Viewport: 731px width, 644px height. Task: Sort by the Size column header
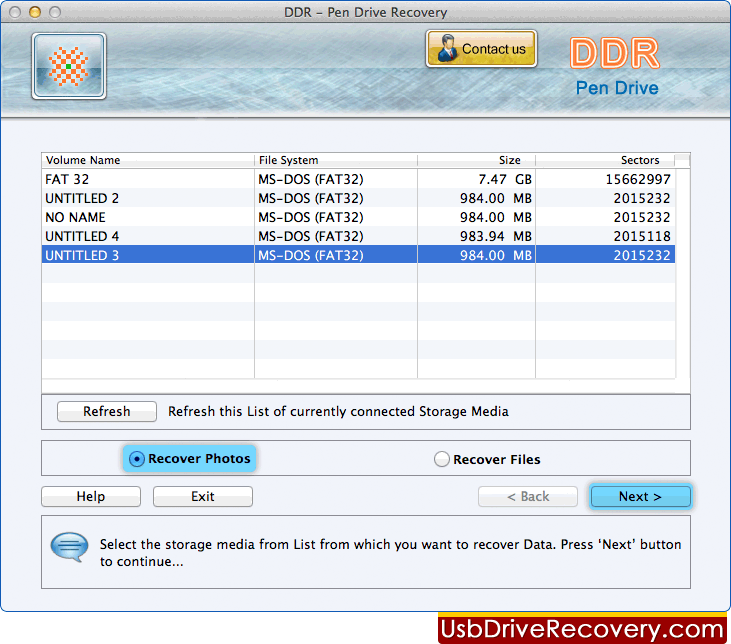pos(476,160)
